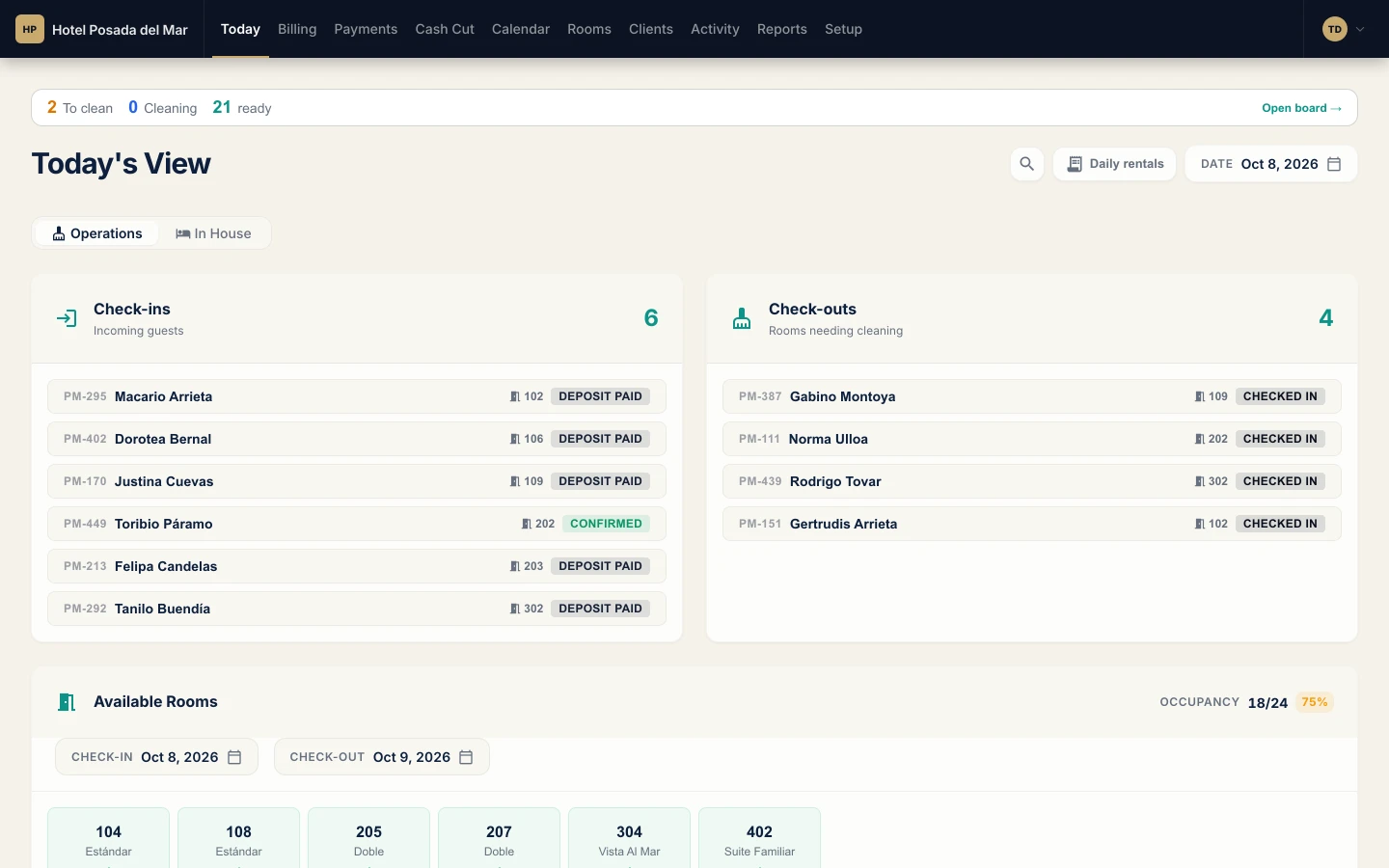Follow the Open board link
The height and width of the screenshot is (868, 1389).
[x=1301, y=108]
